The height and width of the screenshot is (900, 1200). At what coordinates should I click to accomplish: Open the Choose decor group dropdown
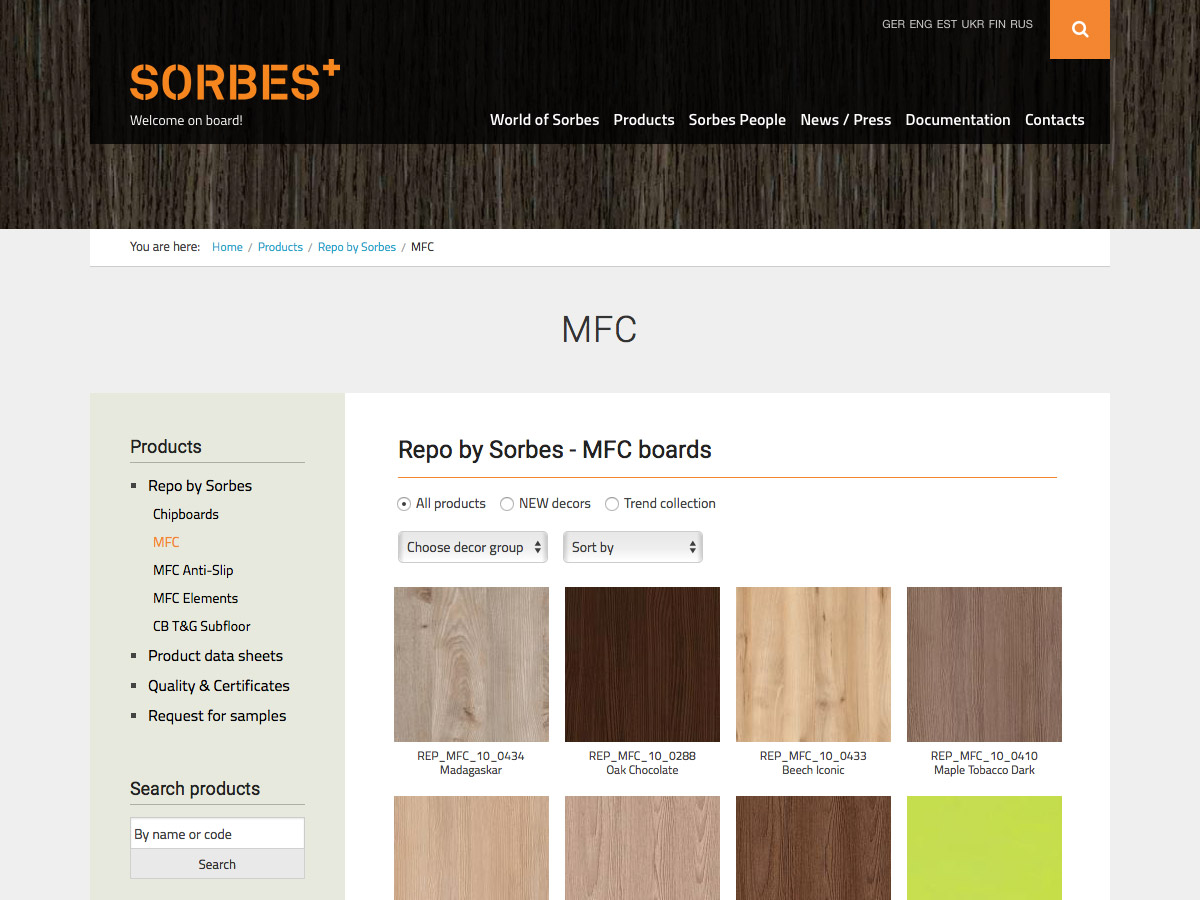click(x=473, y=547)
